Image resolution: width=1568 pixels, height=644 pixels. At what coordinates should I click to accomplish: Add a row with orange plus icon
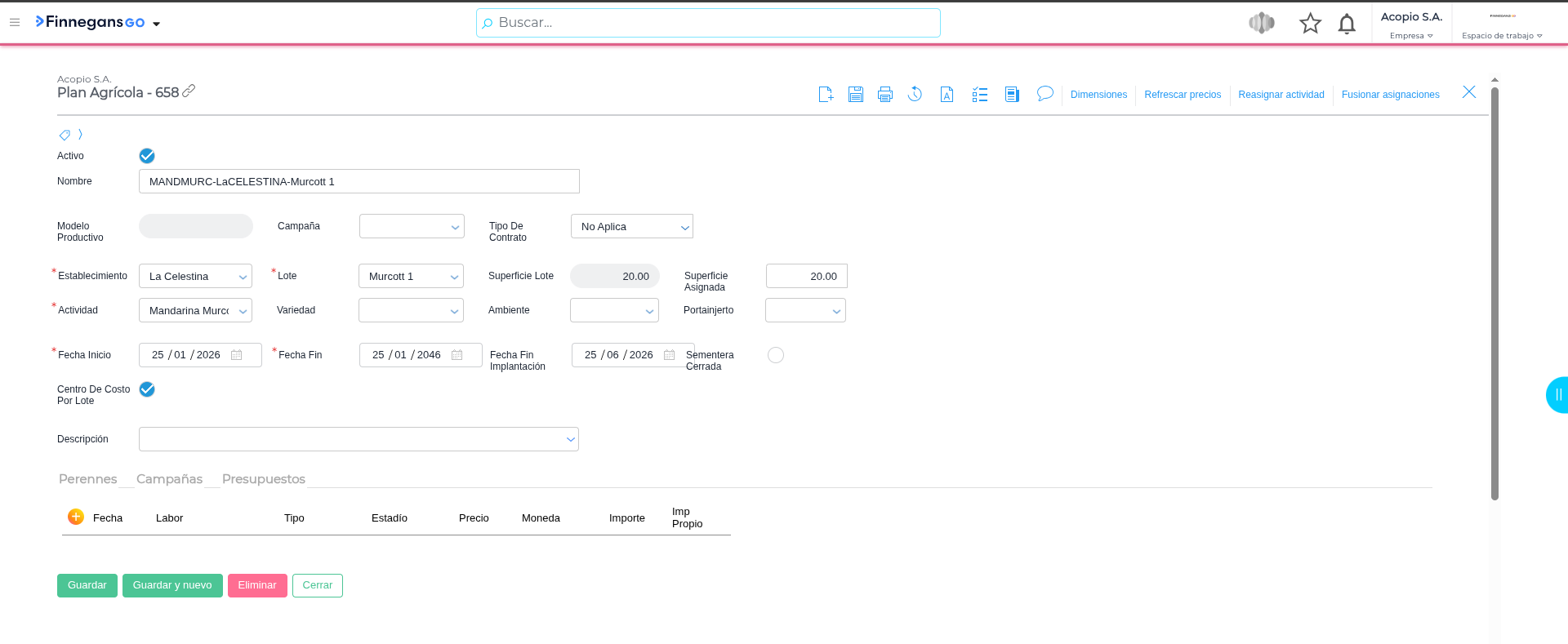tap(76, 517)
